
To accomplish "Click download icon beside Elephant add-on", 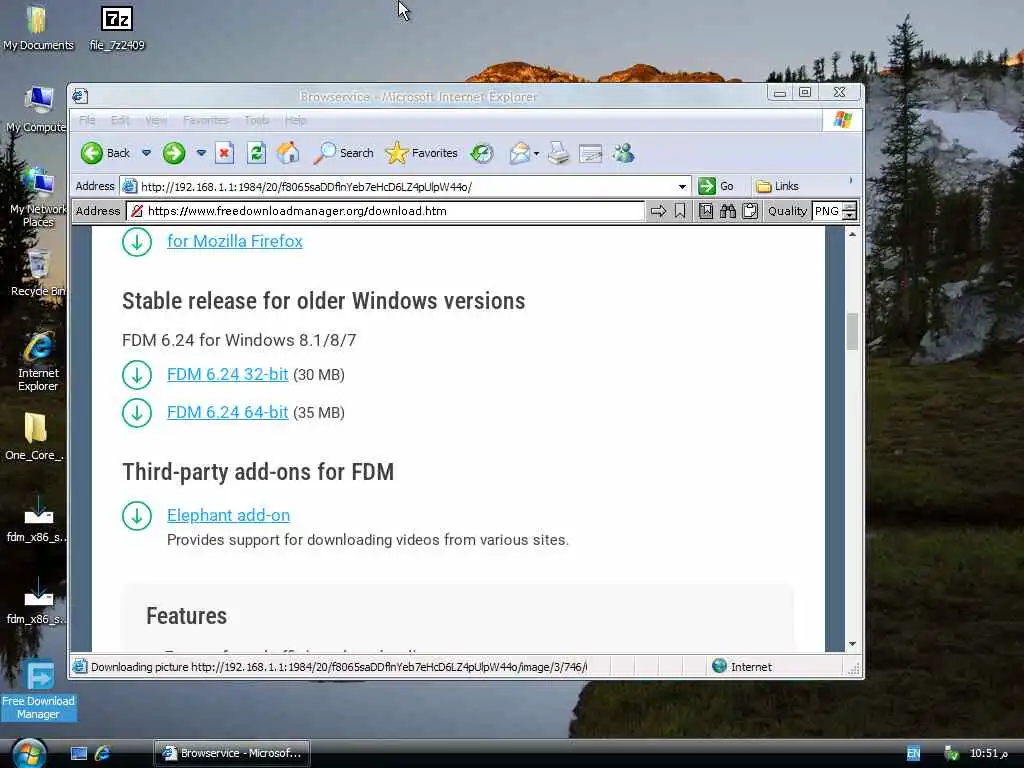I will point(136,516).
